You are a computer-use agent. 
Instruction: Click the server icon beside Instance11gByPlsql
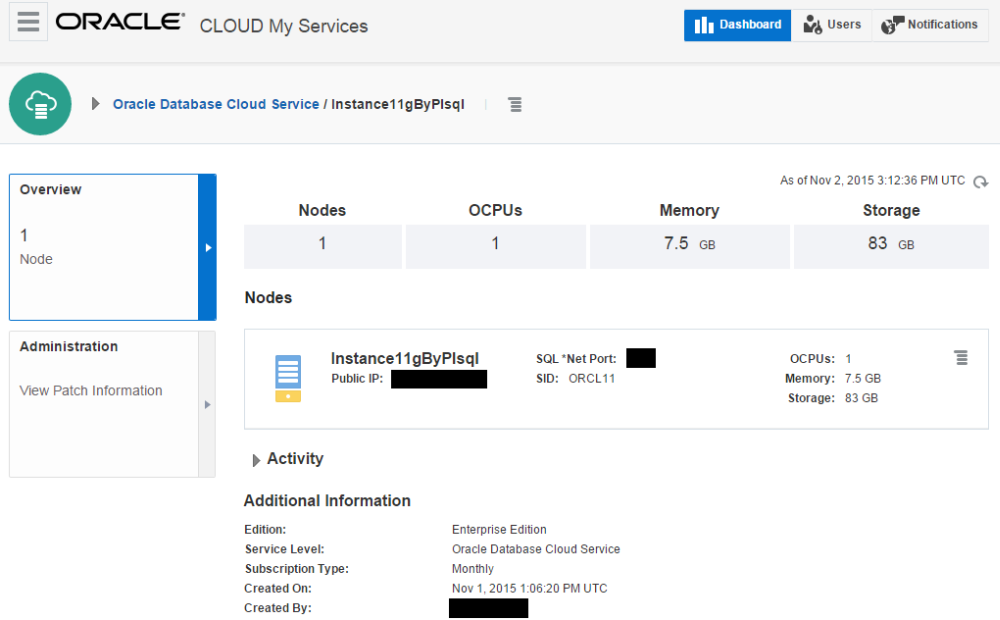coord(289,377)
